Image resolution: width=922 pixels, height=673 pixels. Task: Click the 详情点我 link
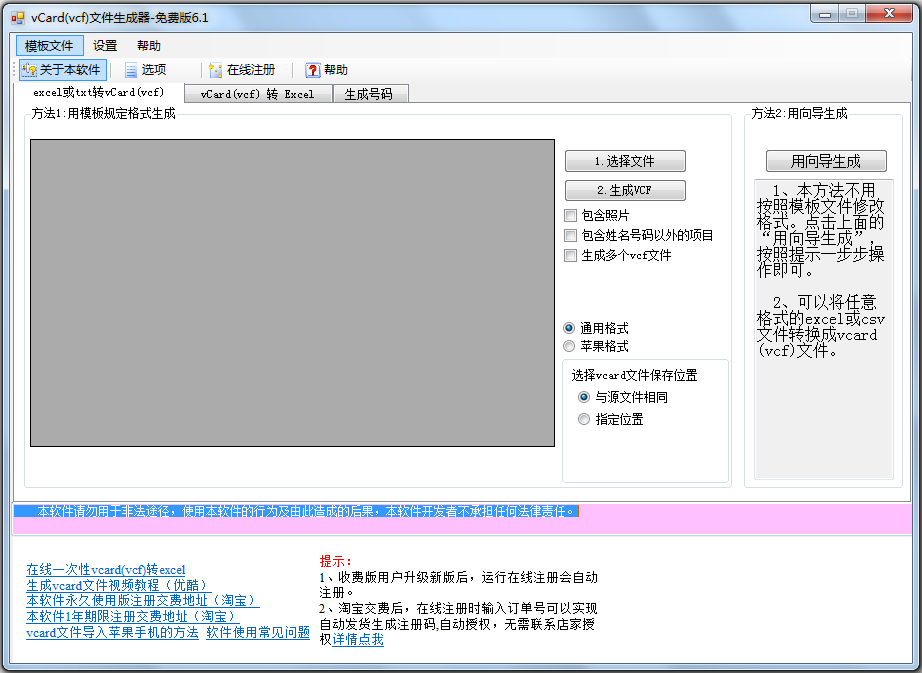[358, 639]
